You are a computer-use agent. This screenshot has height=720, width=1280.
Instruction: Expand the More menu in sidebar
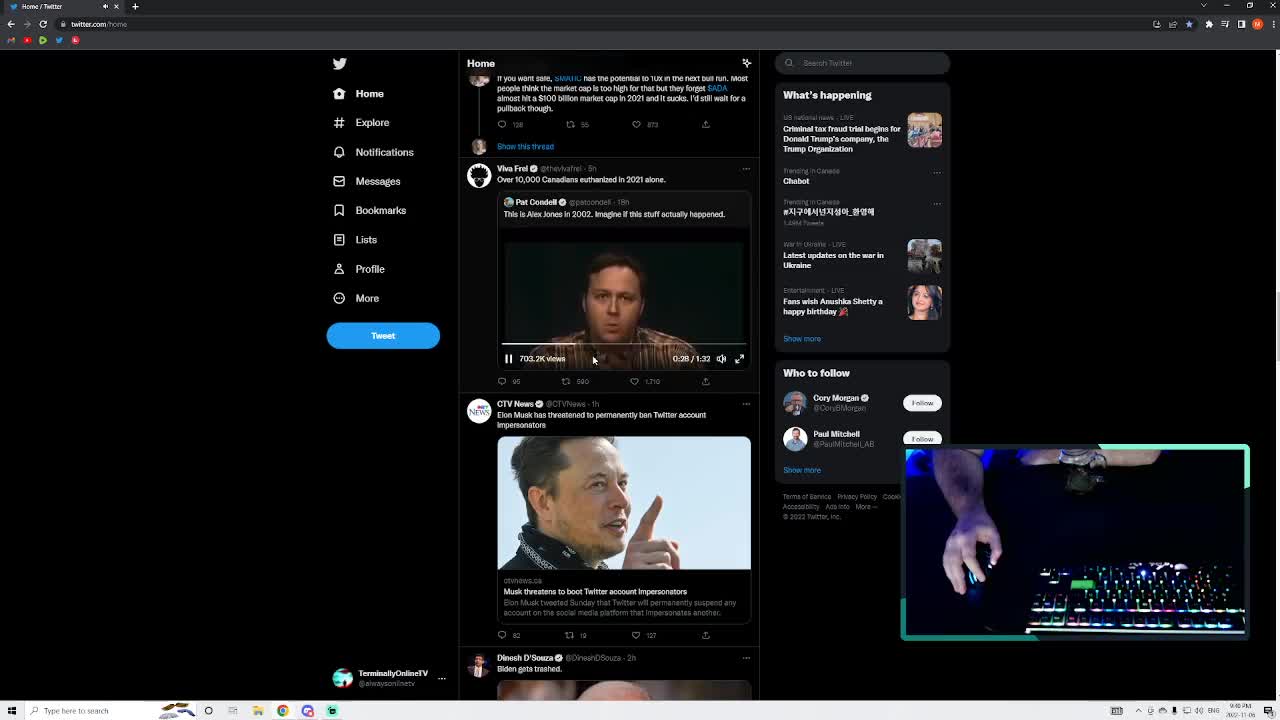coord(356,298)
